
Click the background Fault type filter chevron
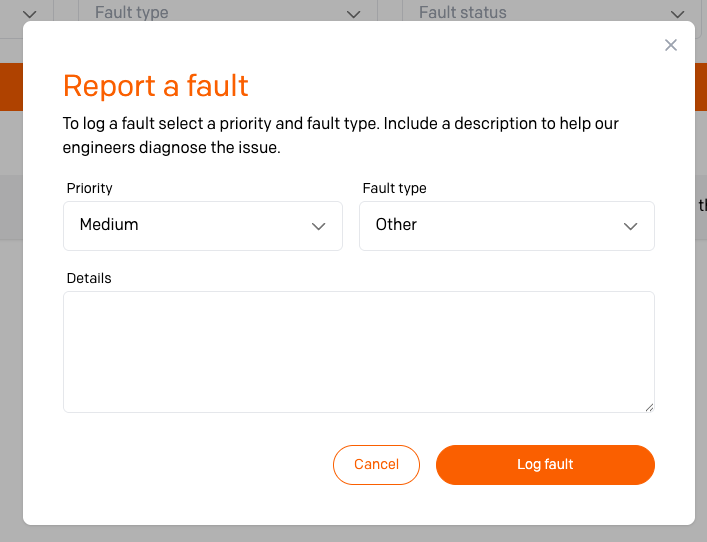coord(354,14)
